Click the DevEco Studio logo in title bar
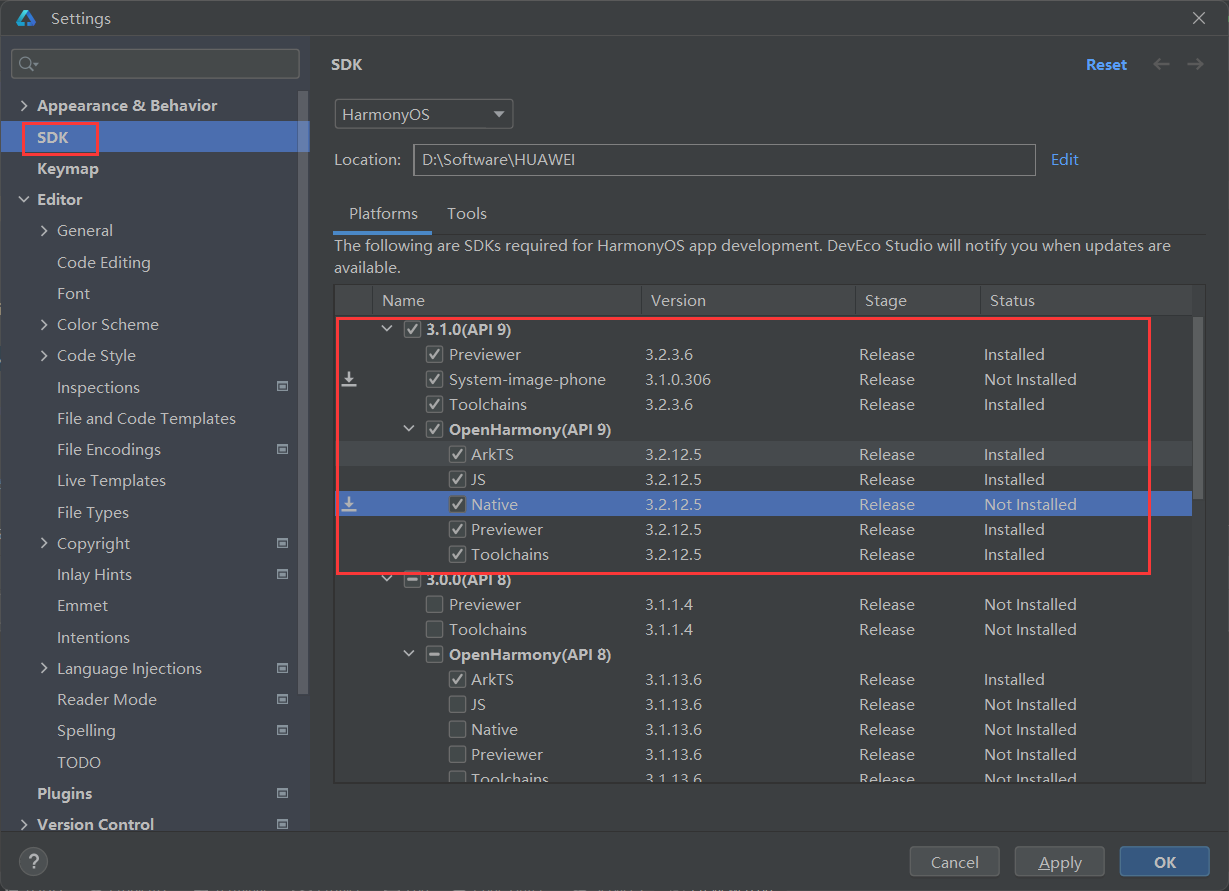This screenshot has width=1229, height=891. click(26, 18)
